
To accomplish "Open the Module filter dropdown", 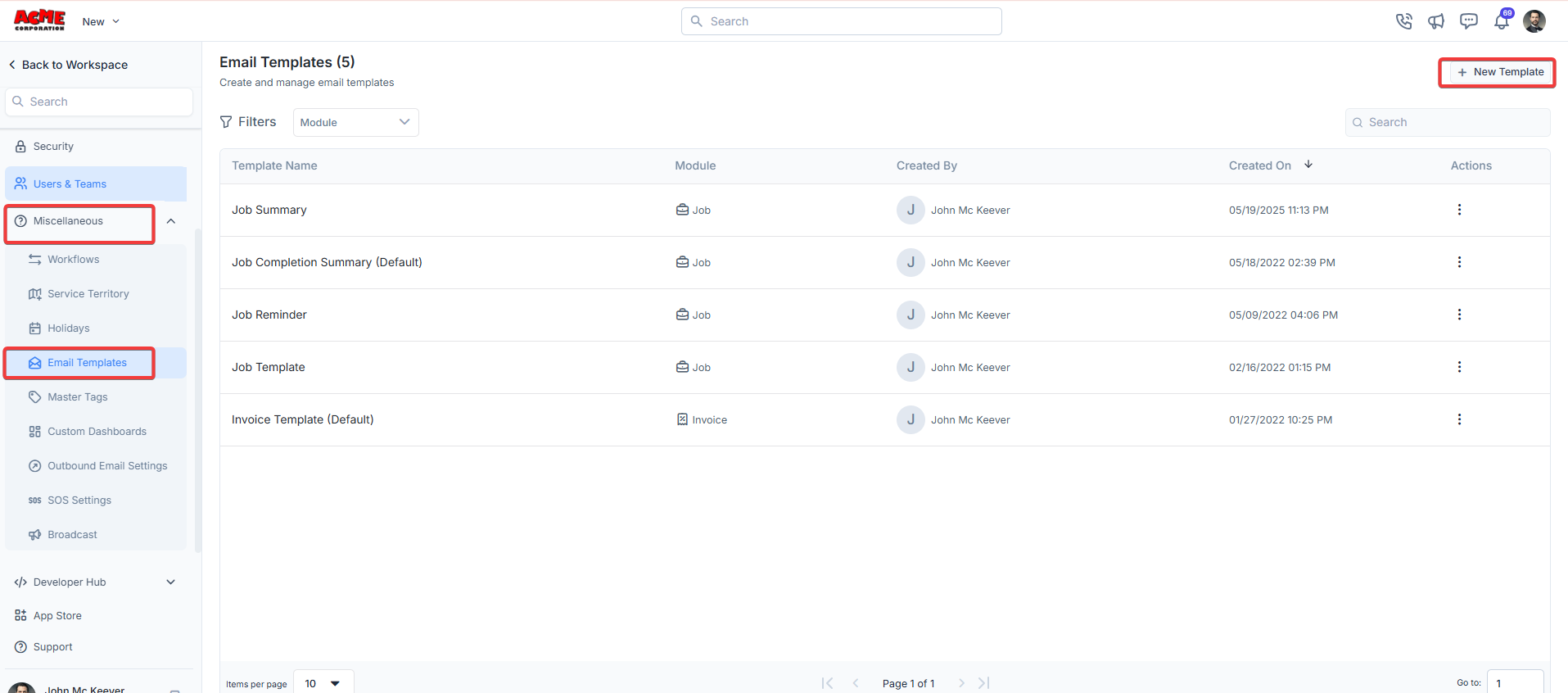I will (355, 122).
